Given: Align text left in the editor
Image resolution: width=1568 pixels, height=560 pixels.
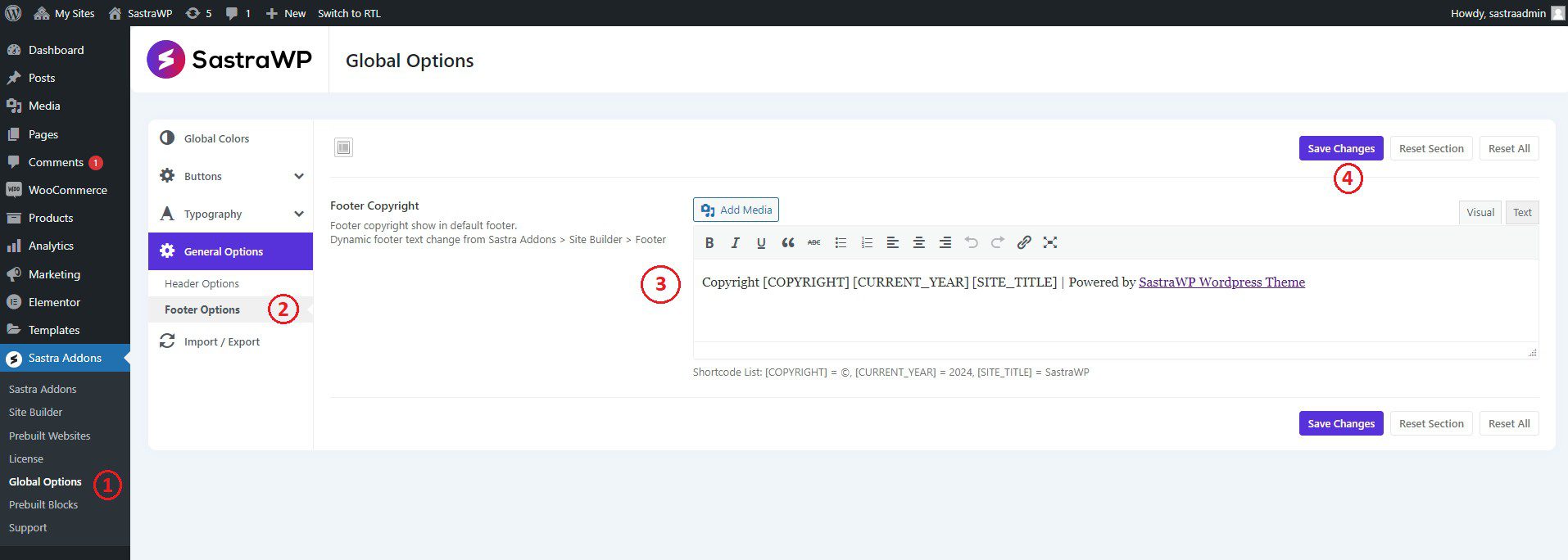Looking at the screenshot, I should click(x=893, y=242).
